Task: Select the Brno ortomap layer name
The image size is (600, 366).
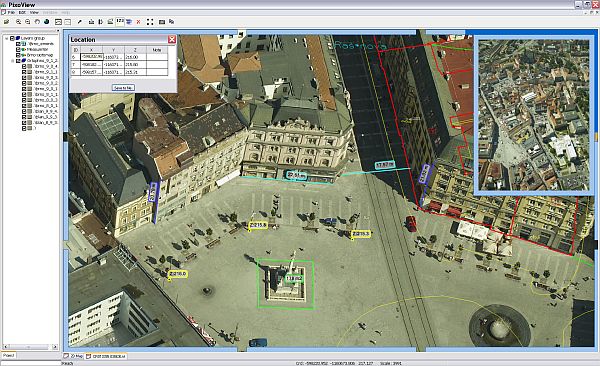Action: point(39,55)
